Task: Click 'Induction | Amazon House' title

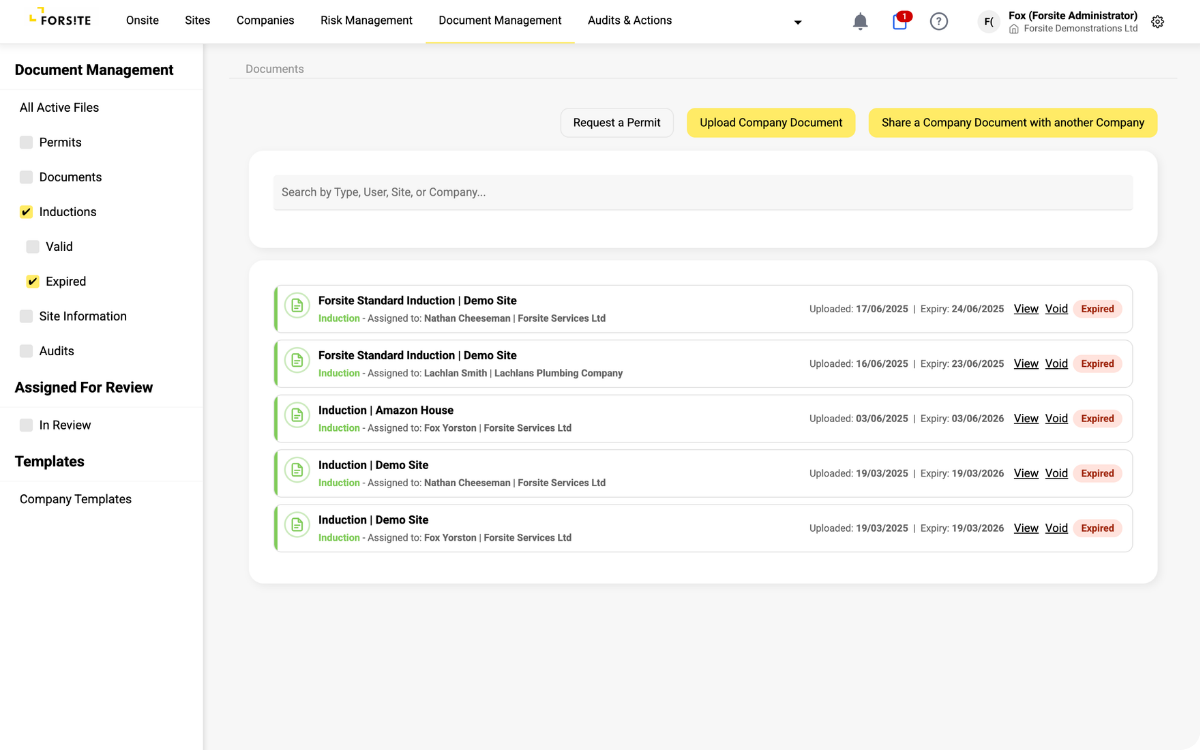Action: 386,410
